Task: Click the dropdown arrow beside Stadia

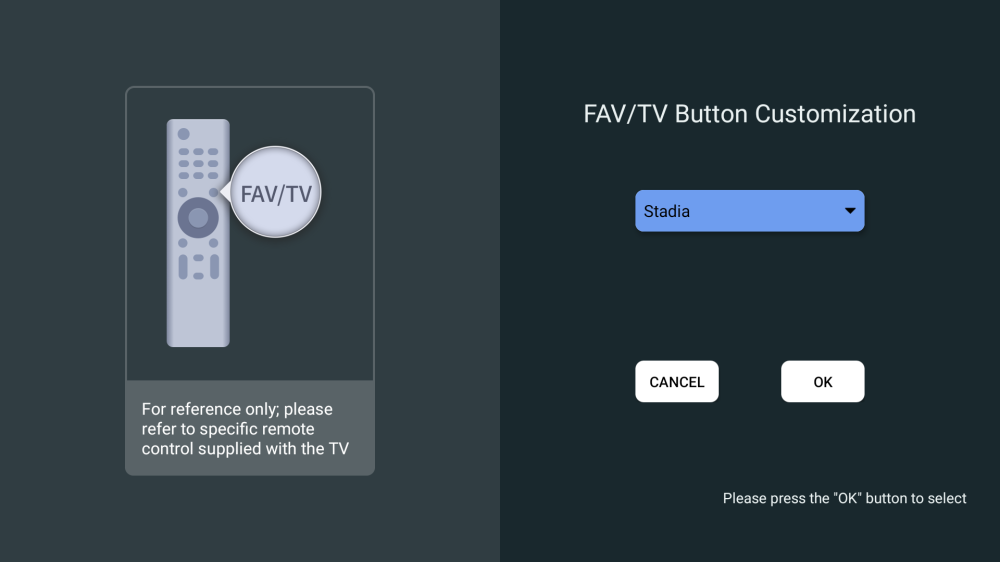Action: pos(850,211)
